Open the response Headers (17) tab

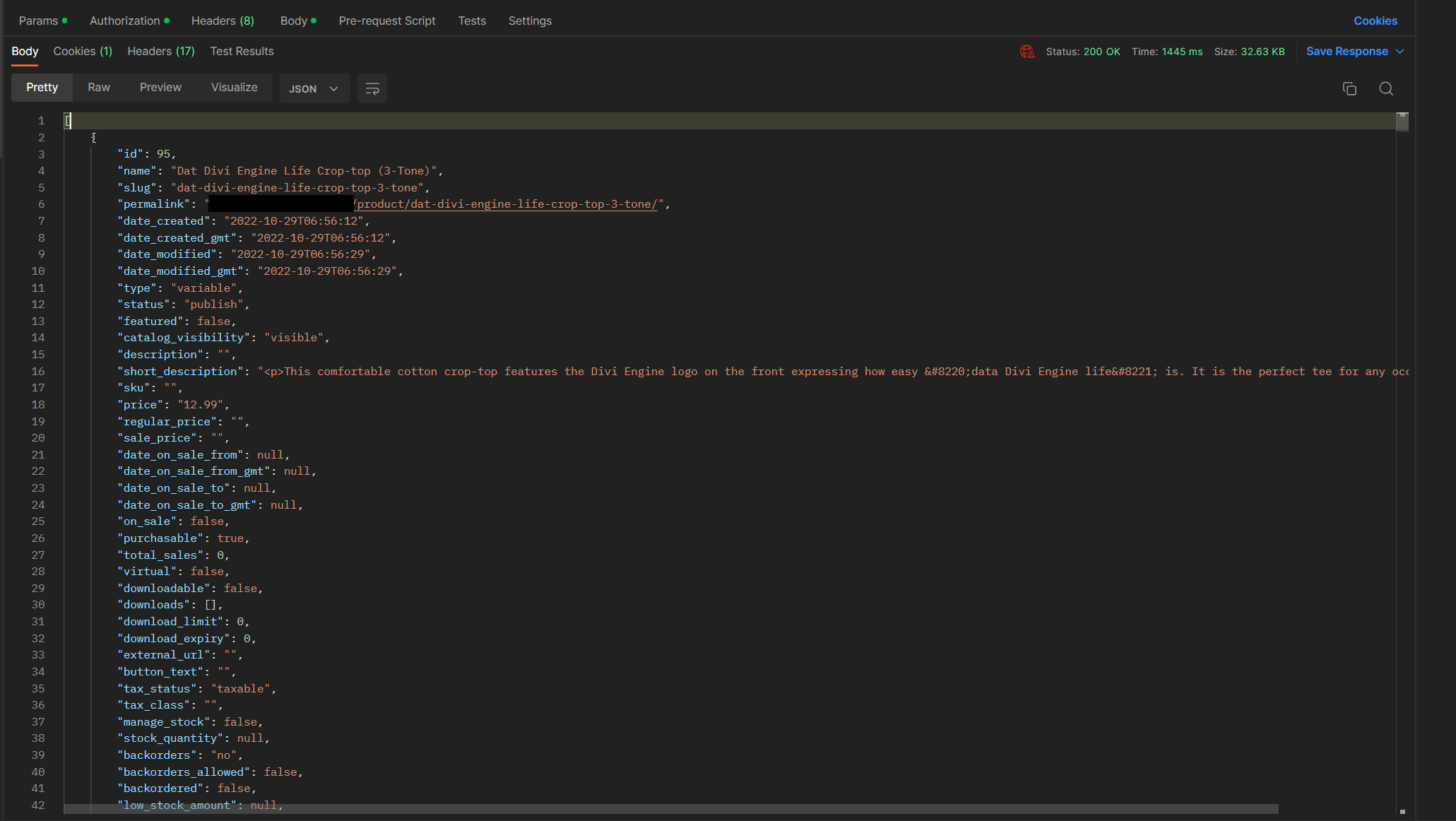tap(161, 52)
